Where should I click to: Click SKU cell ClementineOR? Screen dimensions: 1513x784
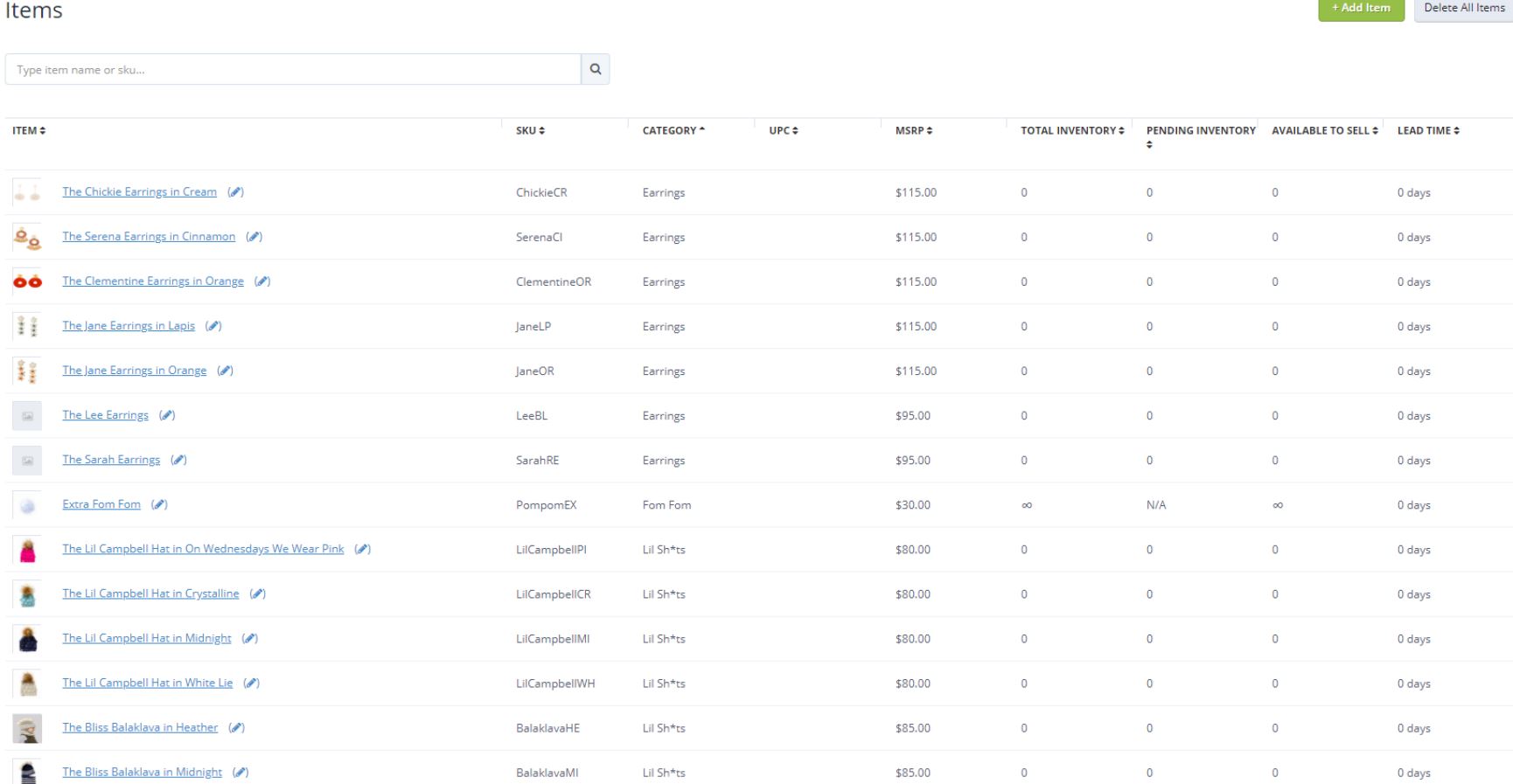(x=554, y=282)
